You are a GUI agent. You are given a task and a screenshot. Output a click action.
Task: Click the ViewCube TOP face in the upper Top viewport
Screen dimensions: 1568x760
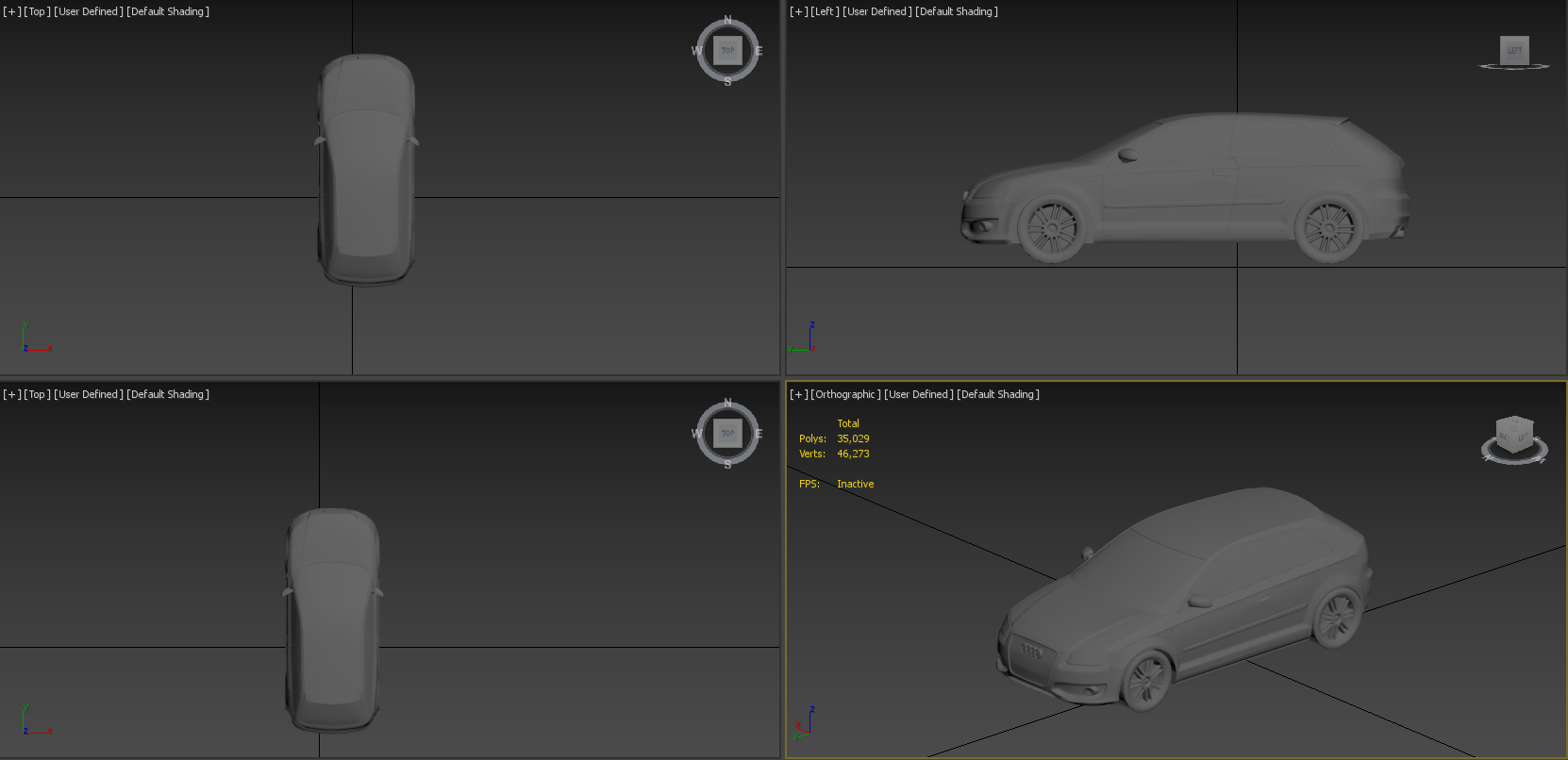point(727,51)
